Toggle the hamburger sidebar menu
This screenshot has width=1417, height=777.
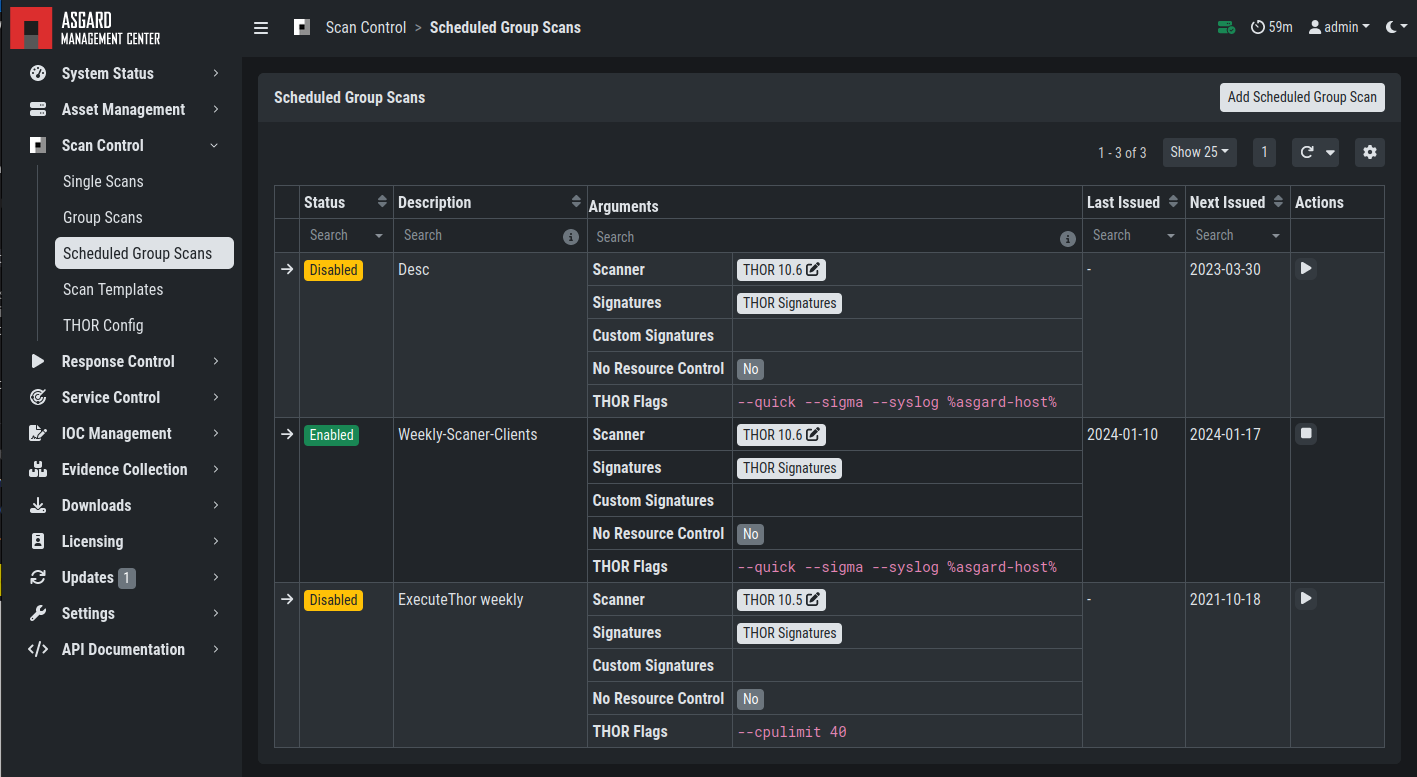pos(261,28)
